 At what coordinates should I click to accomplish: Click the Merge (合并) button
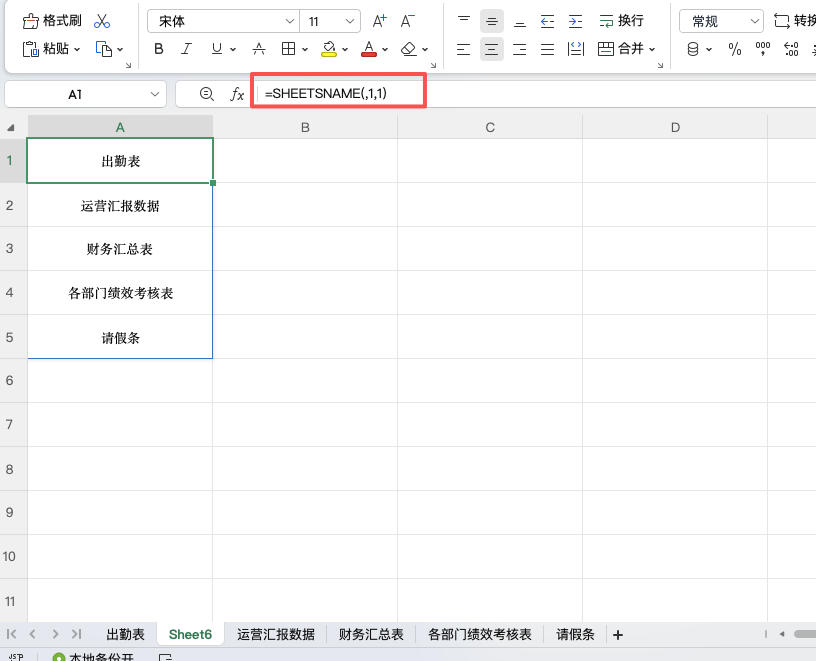point(620,49)
